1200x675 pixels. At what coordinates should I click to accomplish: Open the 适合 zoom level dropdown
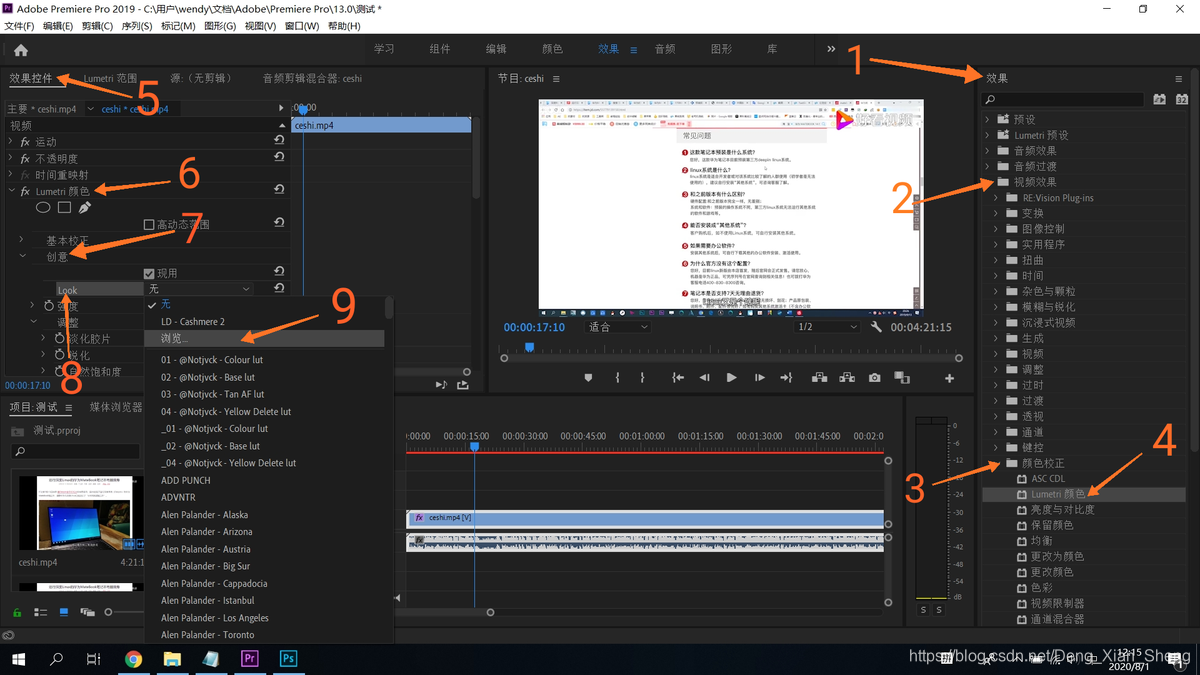pyautogui.click(x=618, y=327)
